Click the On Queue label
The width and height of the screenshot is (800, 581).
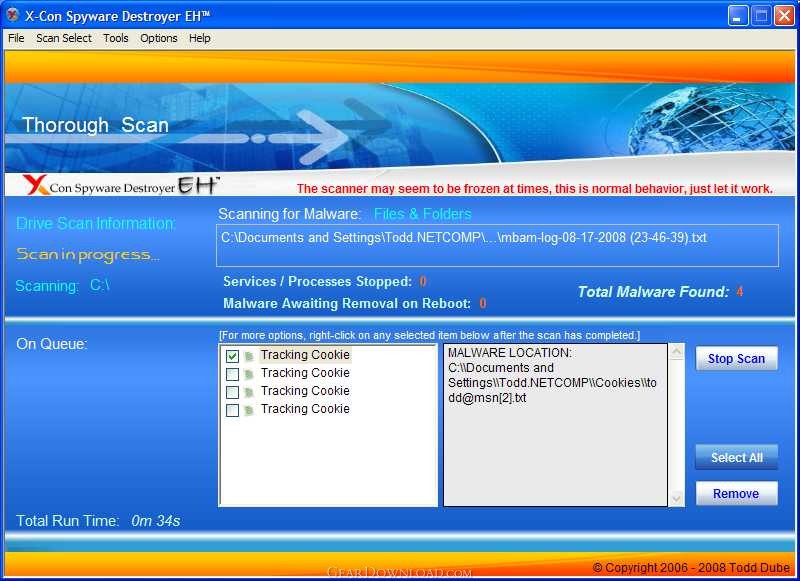52,344
